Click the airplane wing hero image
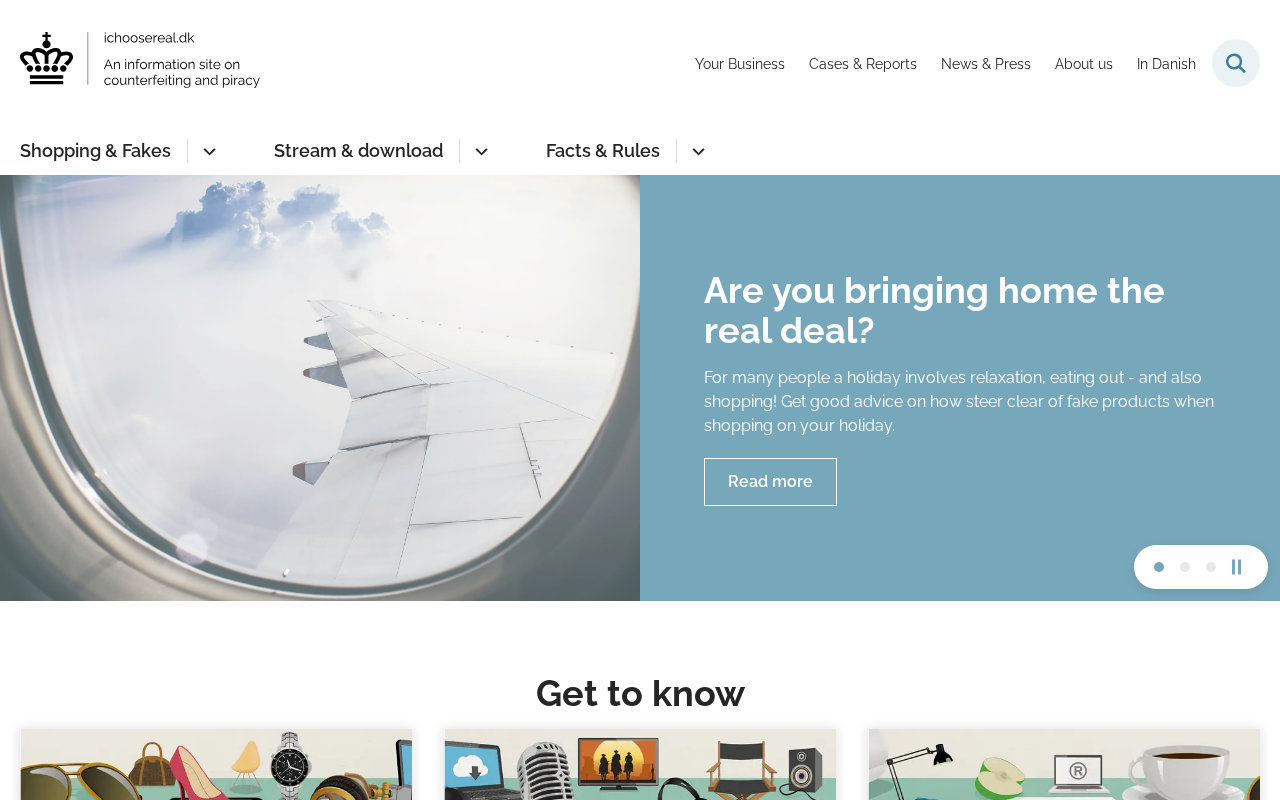 coord(320,388)
